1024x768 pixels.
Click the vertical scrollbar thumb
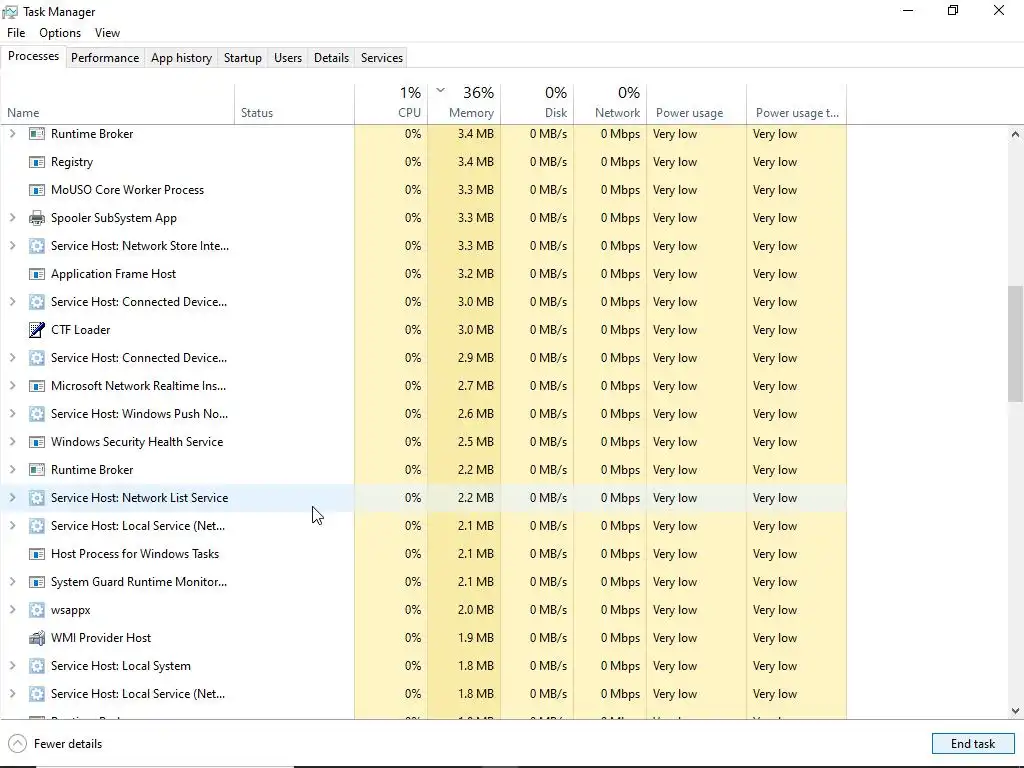(x=1016, y=344)
